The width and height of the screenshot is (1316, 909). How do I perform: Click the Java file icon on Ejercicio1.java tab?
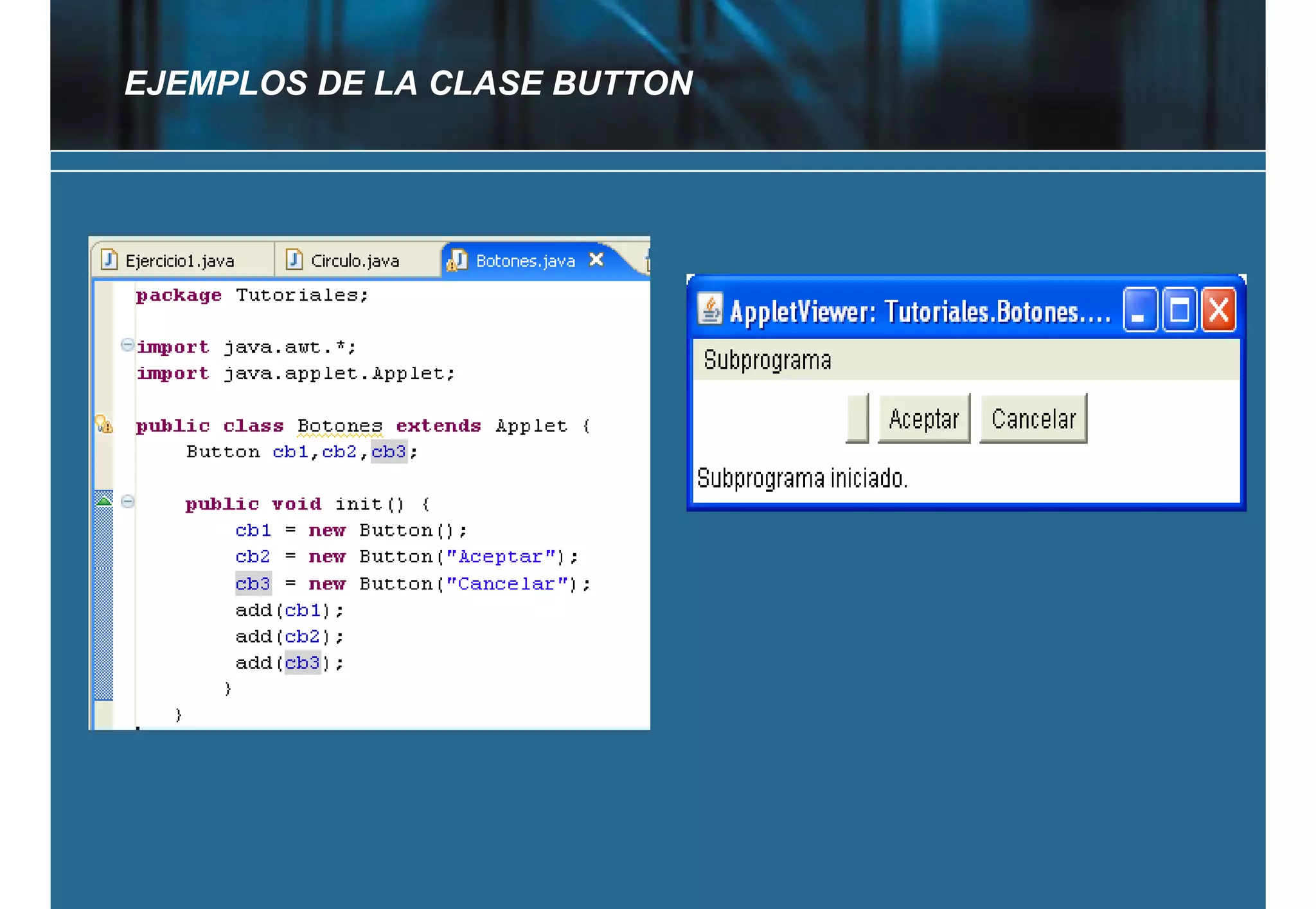click(x=109, y=260)
